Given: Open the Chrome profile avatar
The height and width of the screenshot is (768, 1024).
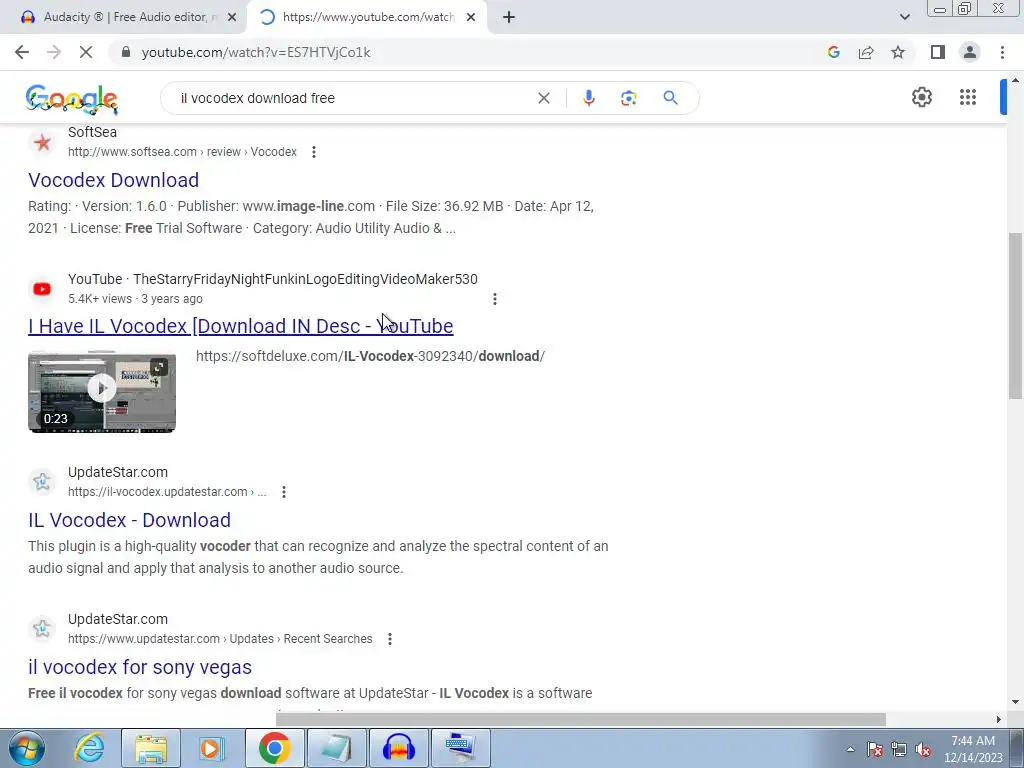Looking at the screenshot, I should 970,52.
